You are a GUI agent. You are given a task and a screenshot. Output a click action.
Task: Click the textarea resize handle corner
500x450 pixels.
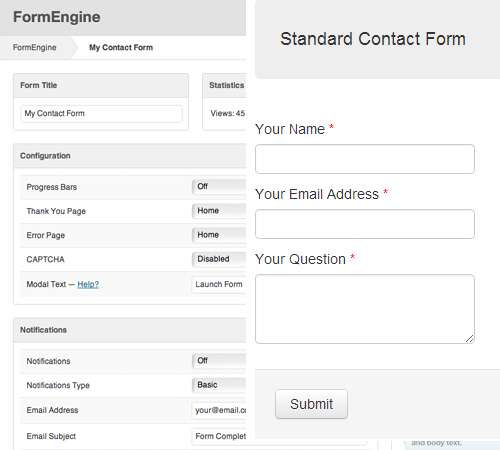pos(470,339)
